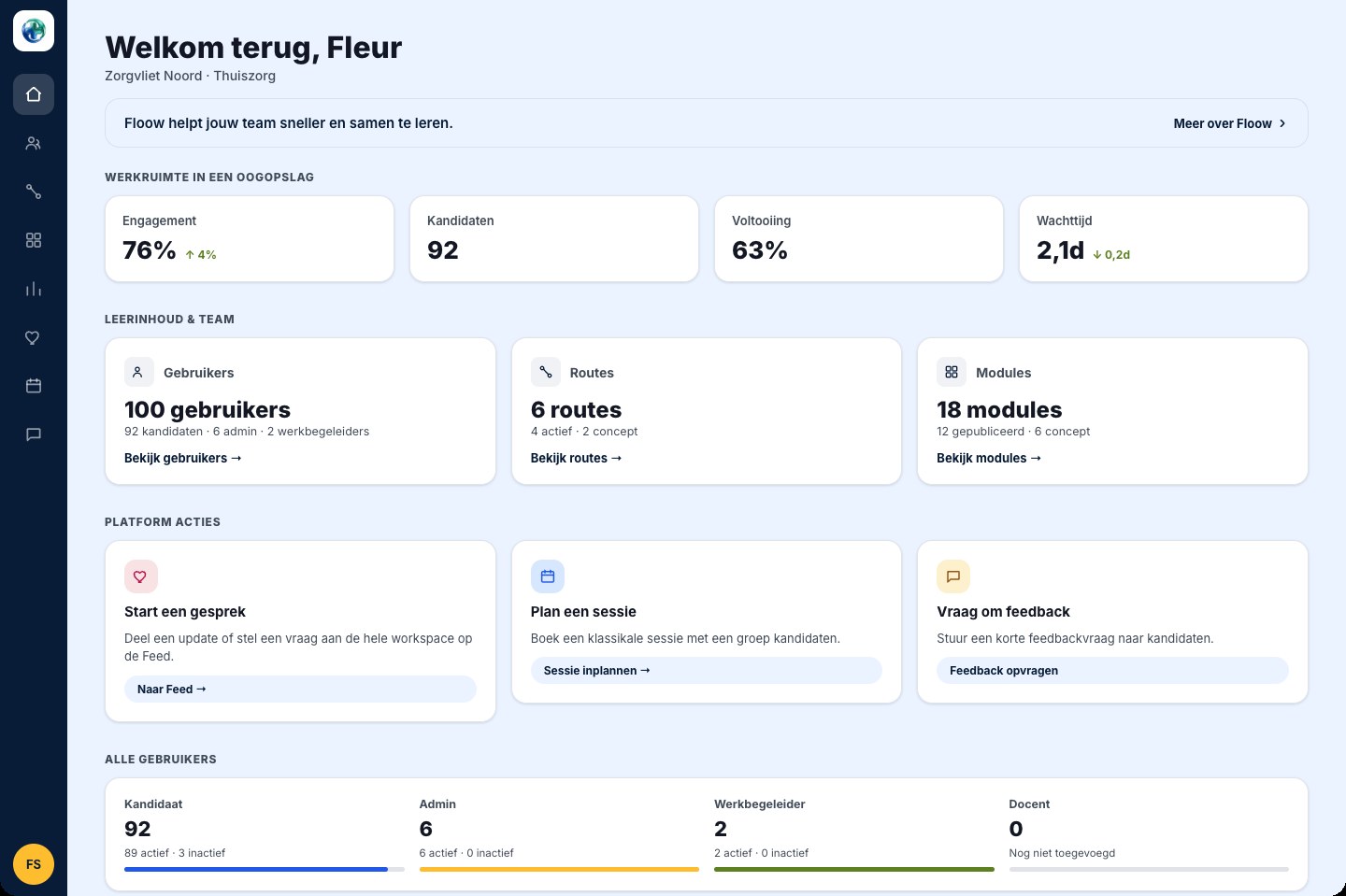Open the Home sidebar icon
The height and width of the screenshot is (896, 1346).
tap(34, 94)
